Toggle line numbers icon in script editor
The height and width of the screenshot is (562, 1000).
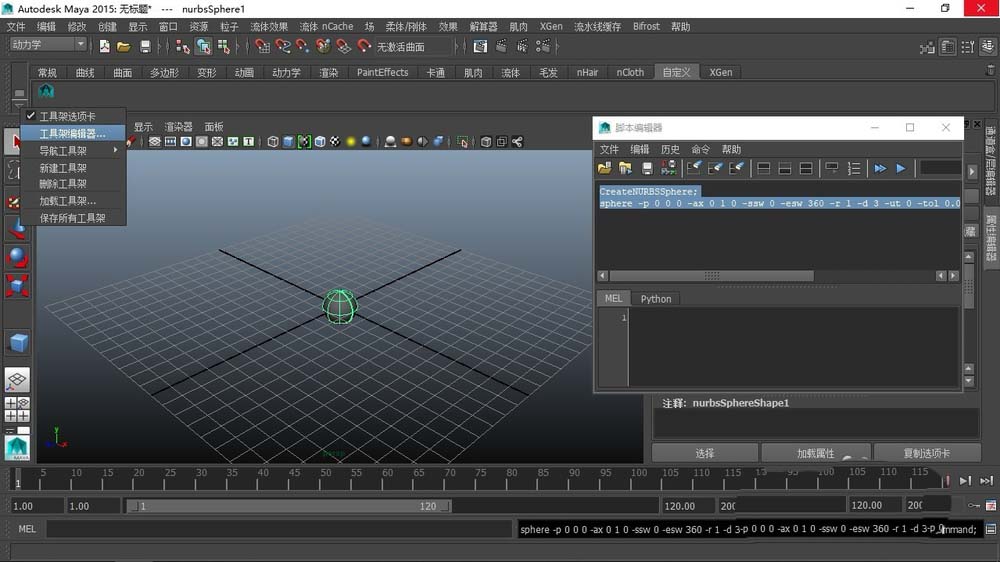pos(854,168)
